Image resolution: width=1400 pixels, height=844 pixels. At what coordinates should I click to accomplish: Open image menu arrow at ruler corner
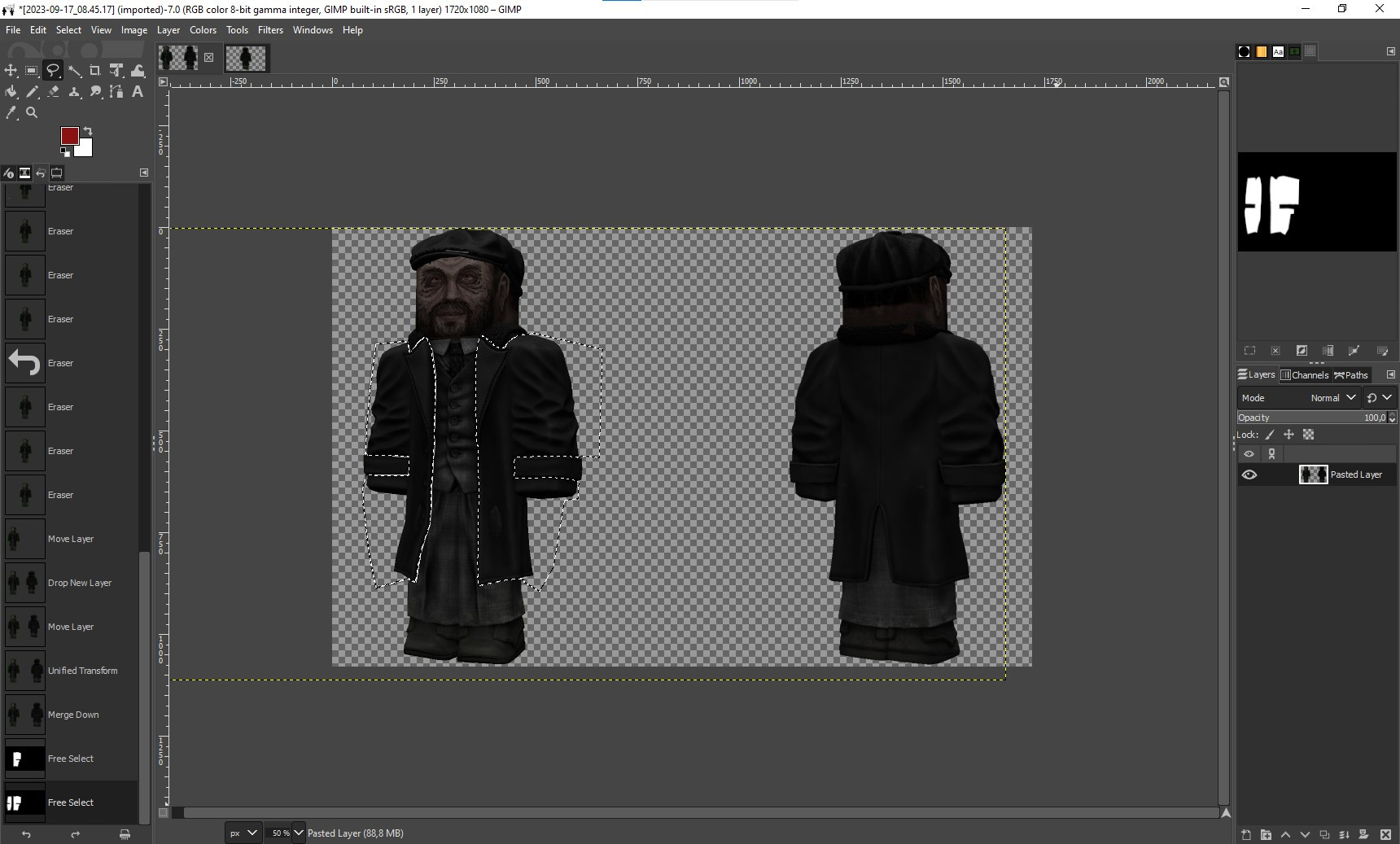(x=163, y=82)
